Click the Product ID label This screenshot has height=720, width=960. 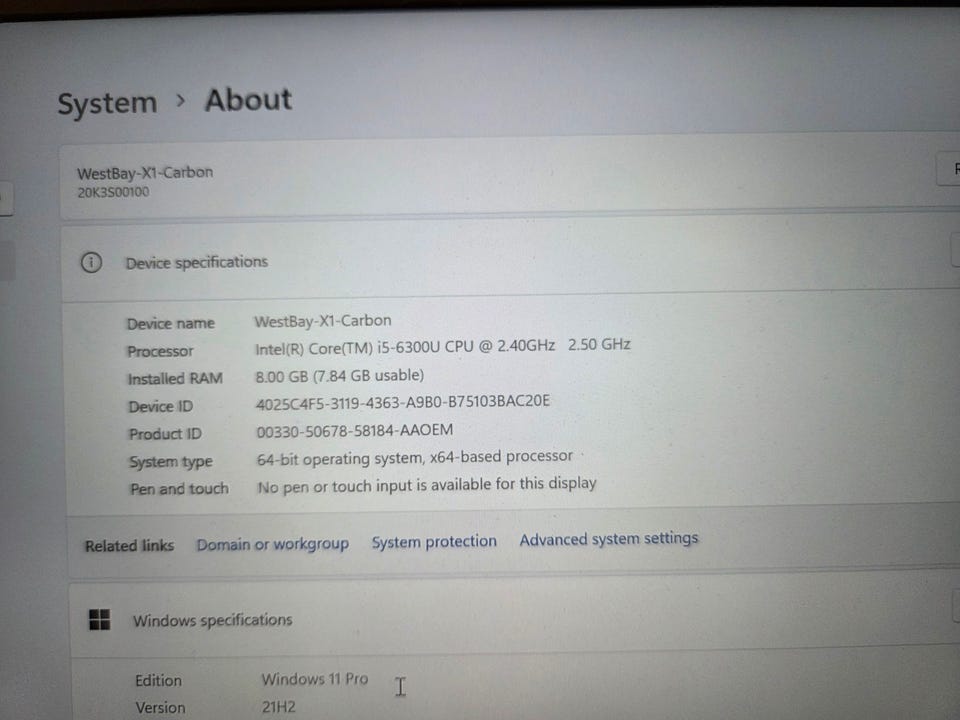click(165, 434)
